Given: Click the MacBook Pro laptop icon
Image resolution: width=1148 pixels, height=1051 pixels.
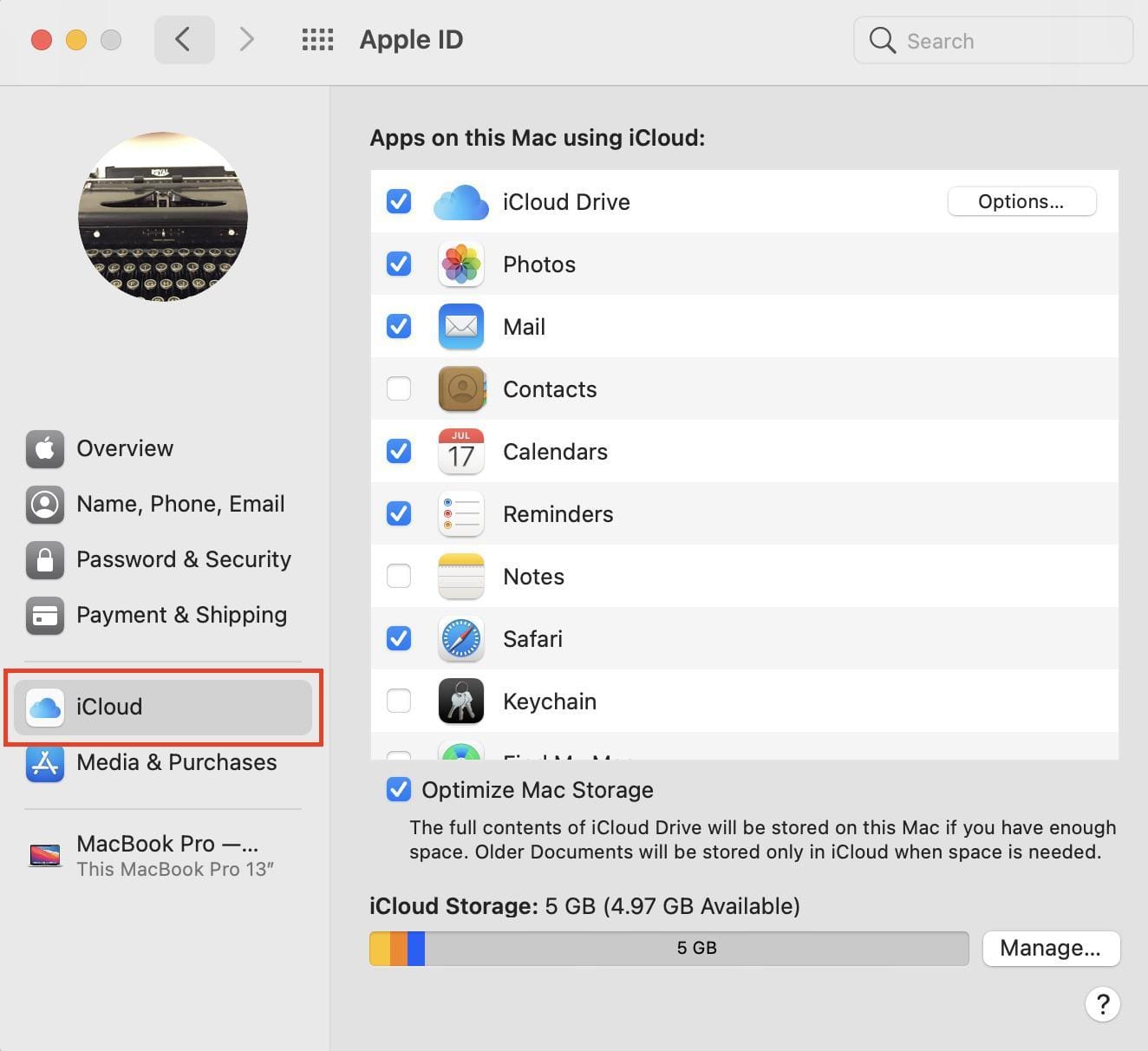Looking at the screenshot, I should point(45,856).
